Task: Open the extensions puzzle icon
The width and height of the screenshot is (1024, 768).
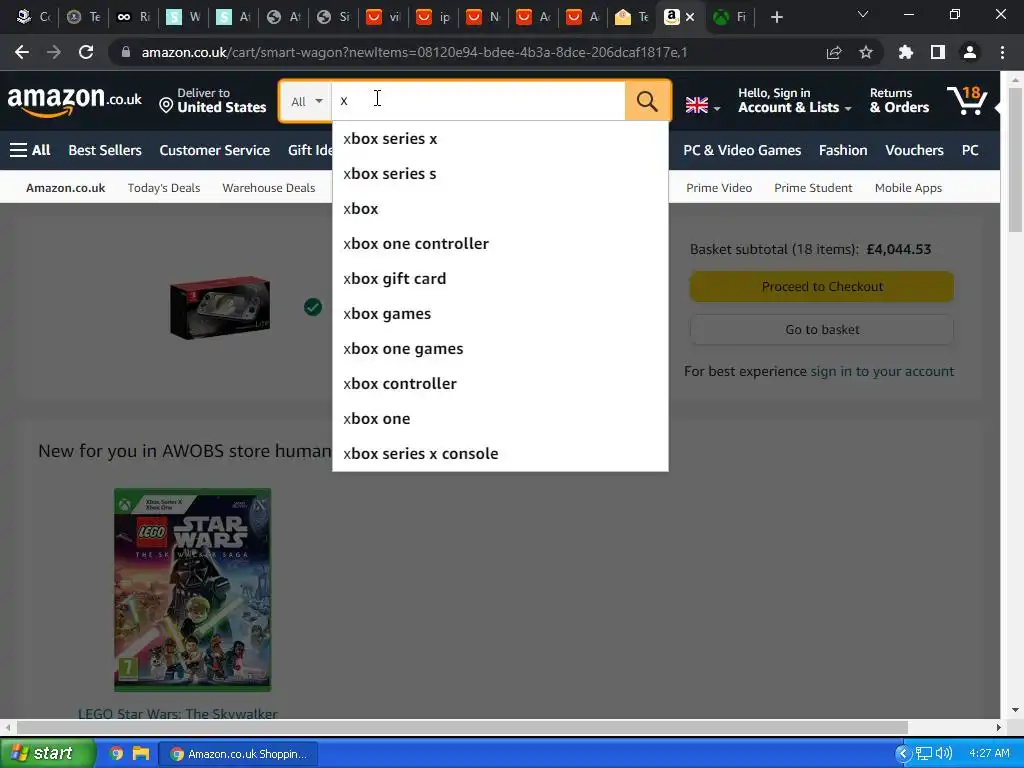Action: (x=905, y=52)
